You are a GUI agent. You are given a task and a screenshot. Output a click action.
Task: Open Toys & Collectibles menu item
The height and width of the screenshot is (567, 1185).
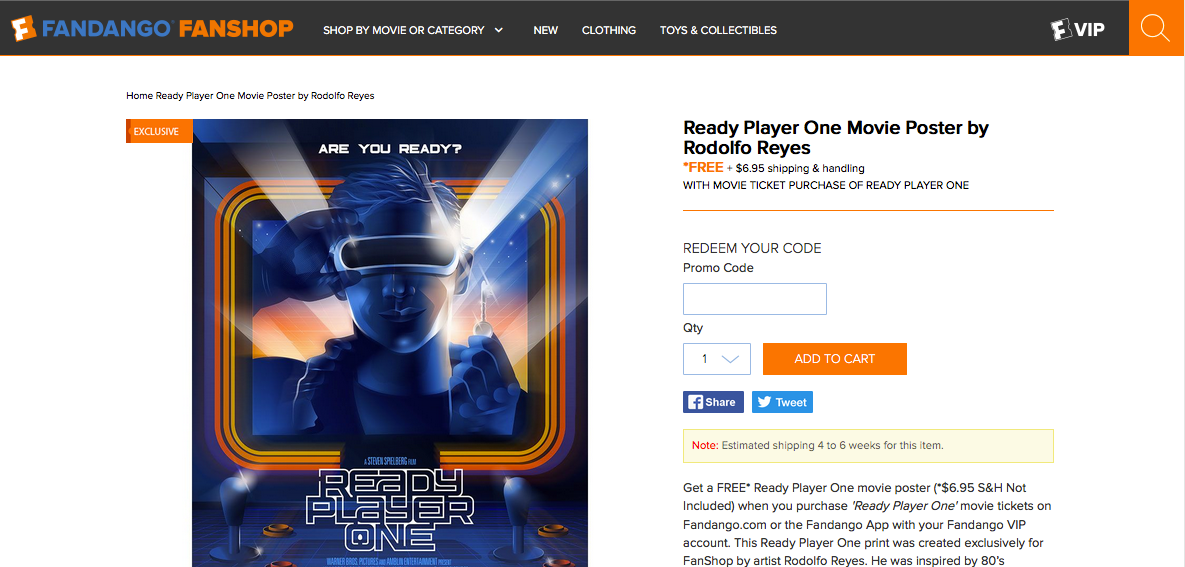pos(718,30)
